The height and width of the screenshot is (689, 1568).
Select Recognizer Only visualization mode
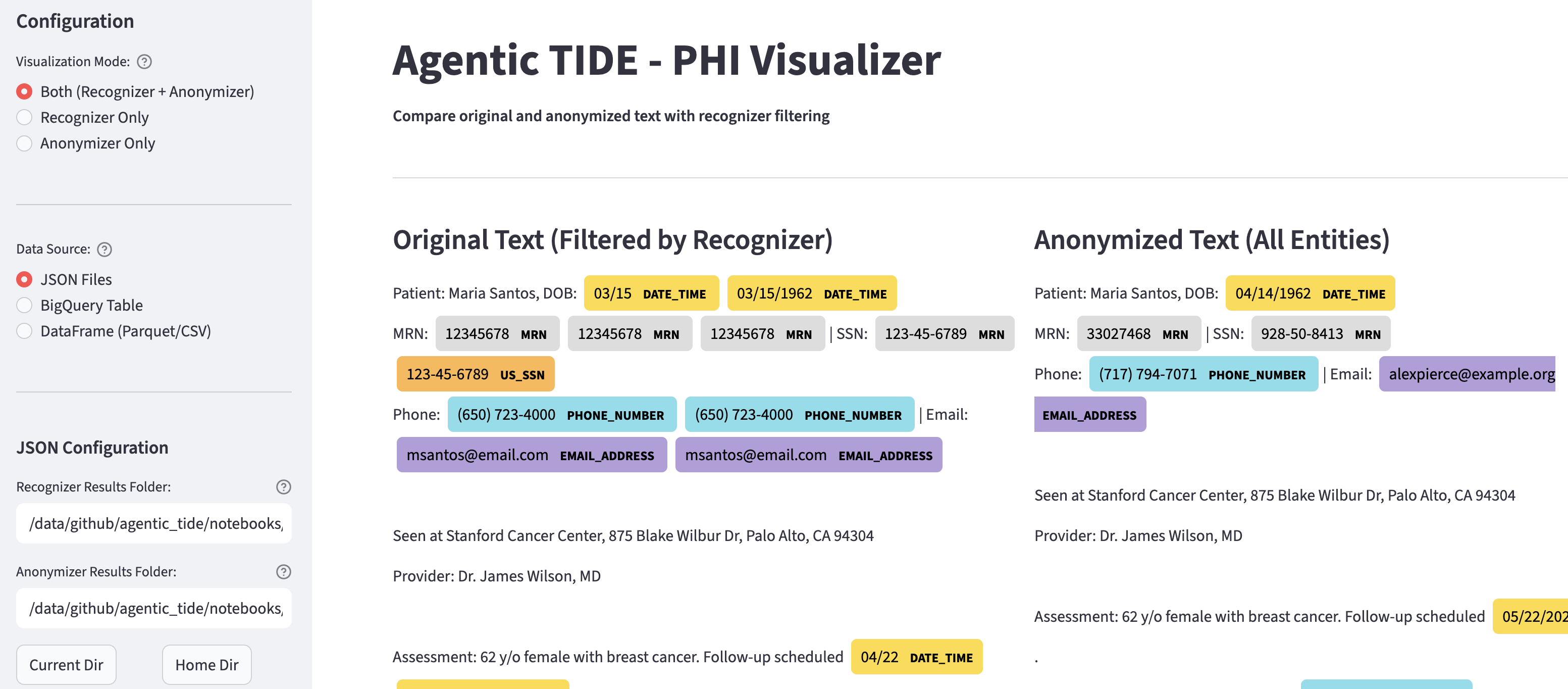point(24,117)
